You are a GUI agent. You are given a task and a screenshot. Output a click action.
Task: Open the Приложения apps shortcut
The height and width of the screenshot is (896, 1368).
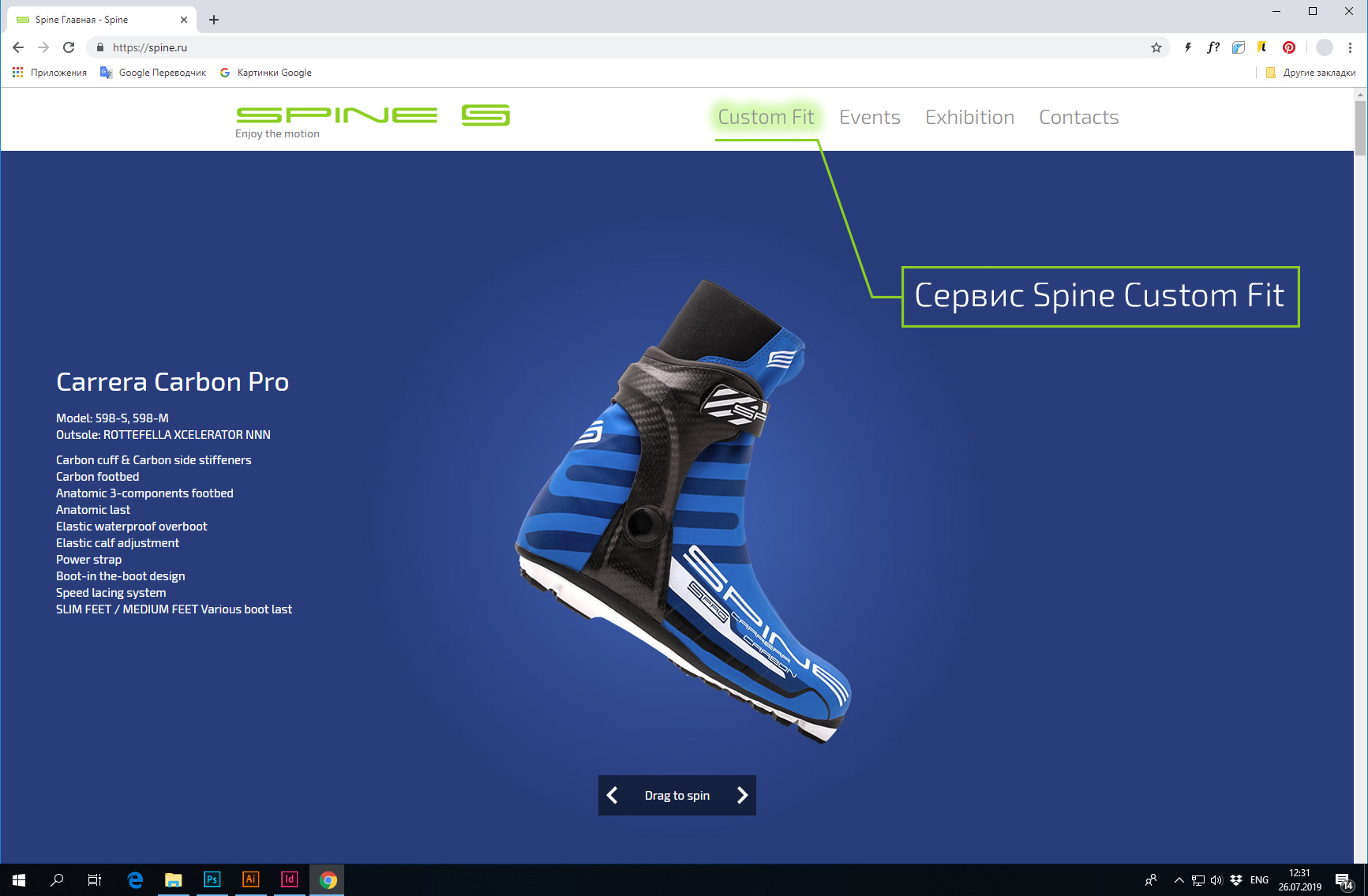pyautogui.click(x=50, y=73)
